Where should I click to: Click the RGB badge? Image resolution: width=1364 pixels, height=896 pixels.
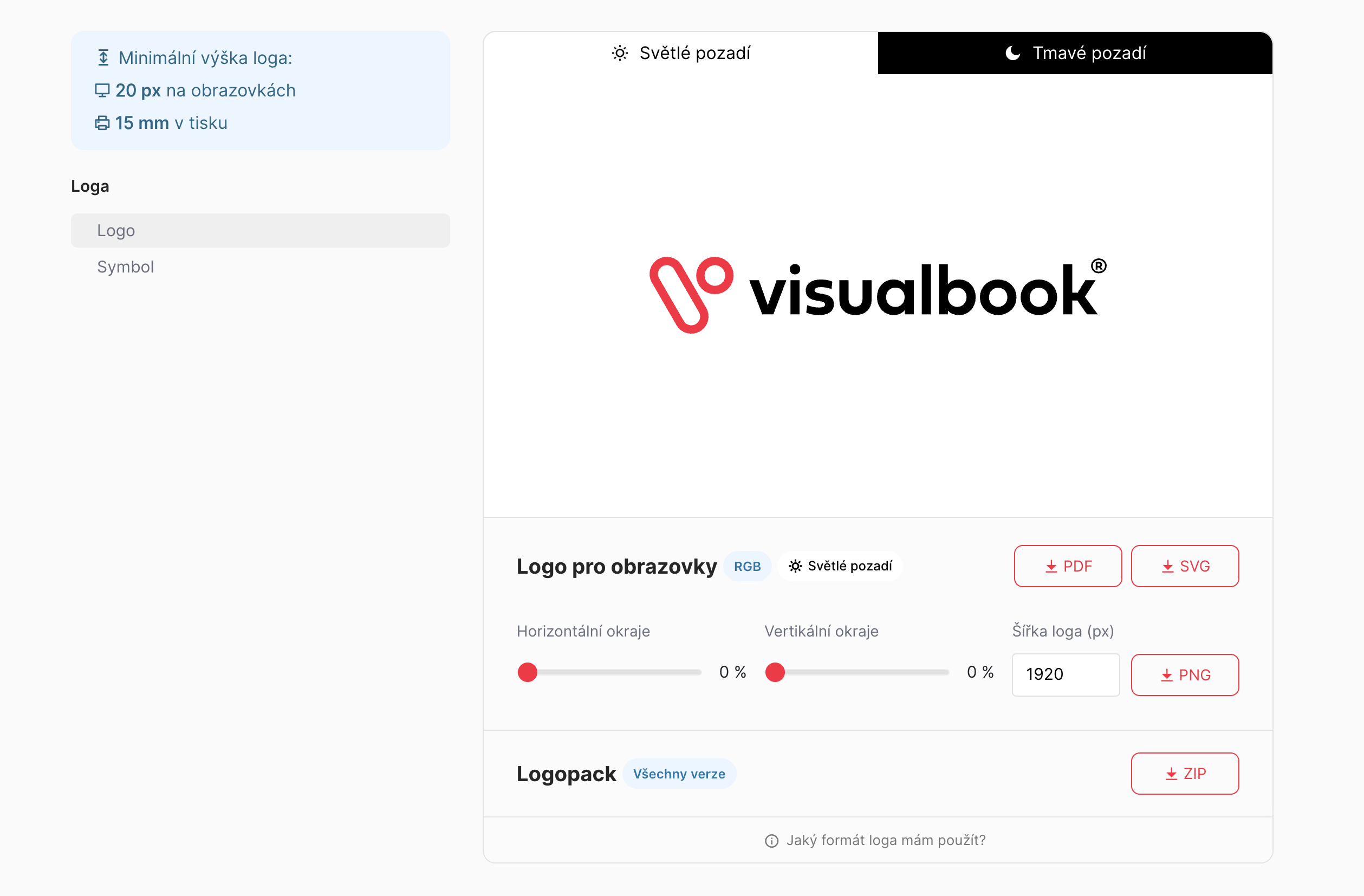[748, 566]
